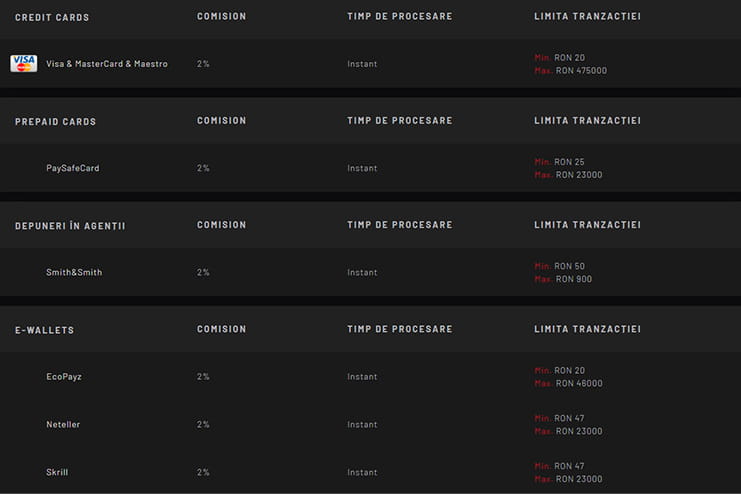The image size is (741, 494).
Task: Click PaySafeCard Min RON 25 limit
Action: tap(560, 162)
